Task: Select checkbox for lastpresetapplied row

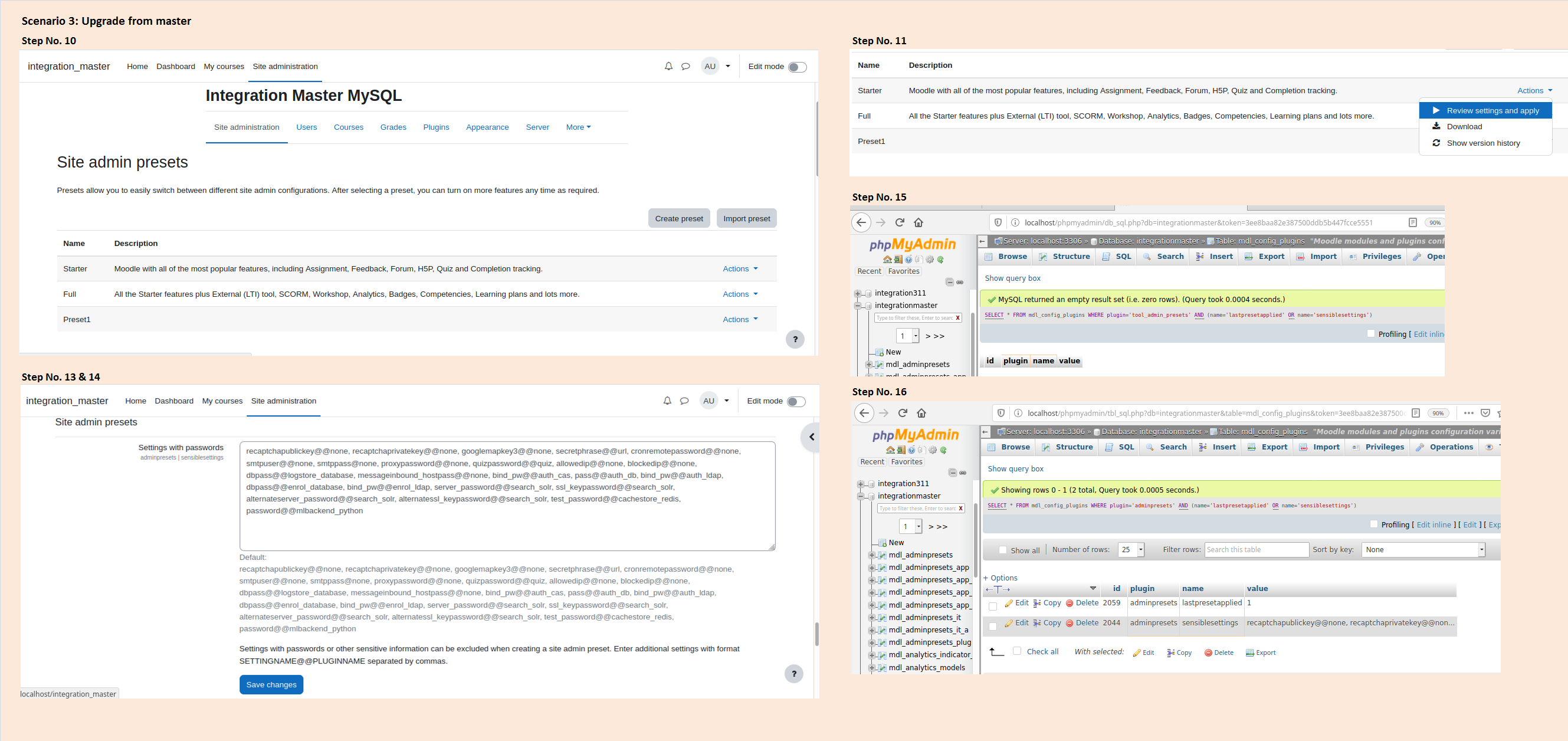Action: coord(993,606)
